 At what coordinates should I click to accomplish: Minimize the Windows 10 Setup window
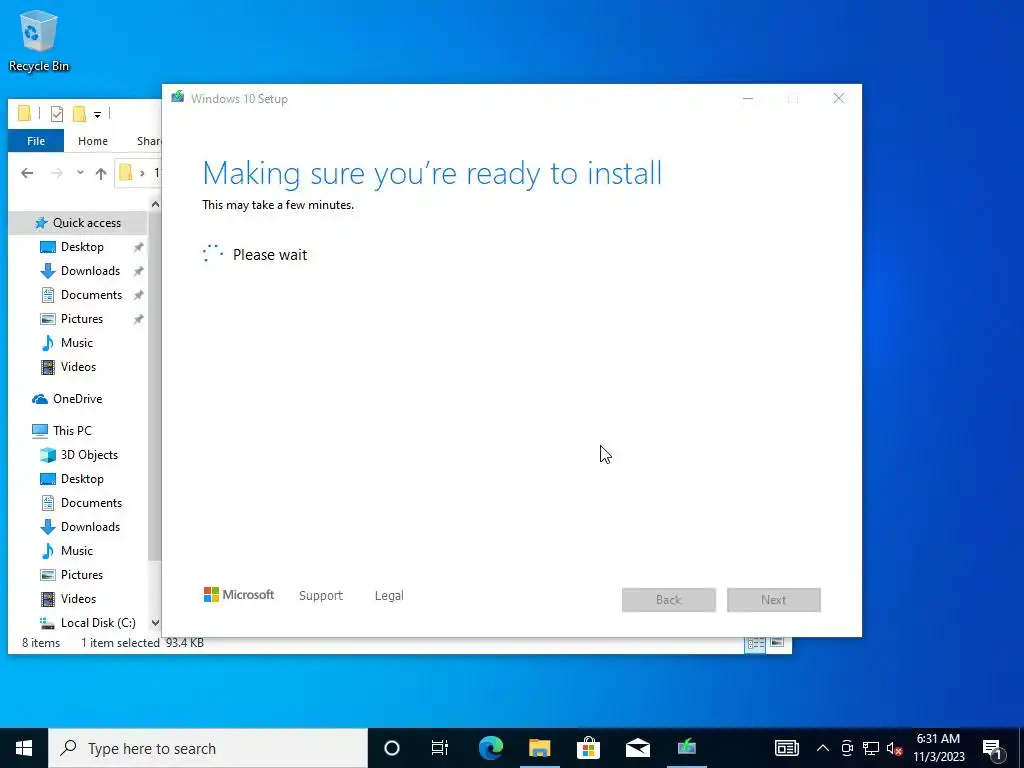pos(748,99)
